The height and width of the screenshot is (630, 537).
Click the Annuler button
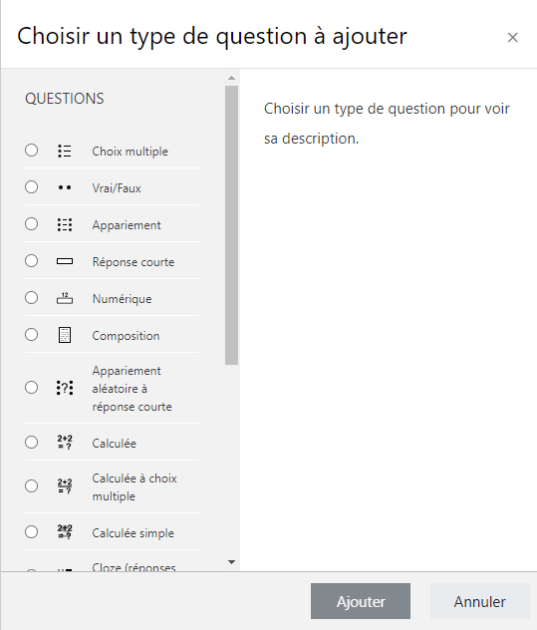pos(480,601)
